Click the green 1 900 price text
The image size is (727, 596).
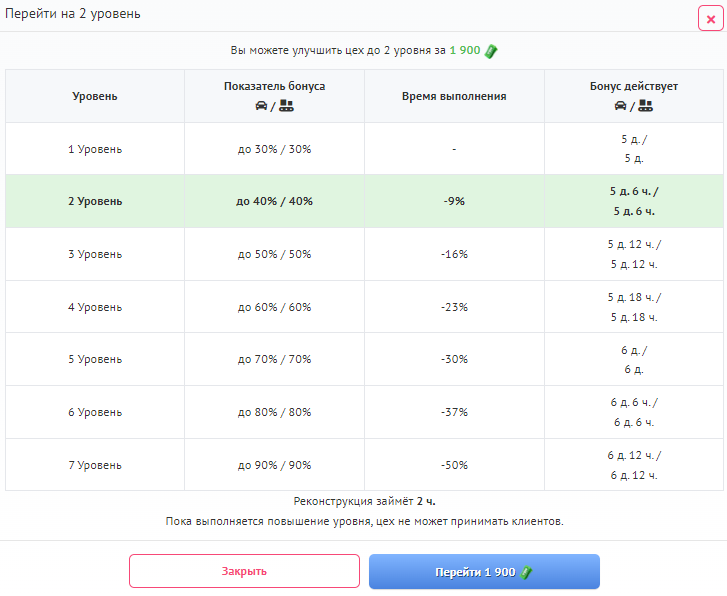pyautogui.click(x=465, y=51)
